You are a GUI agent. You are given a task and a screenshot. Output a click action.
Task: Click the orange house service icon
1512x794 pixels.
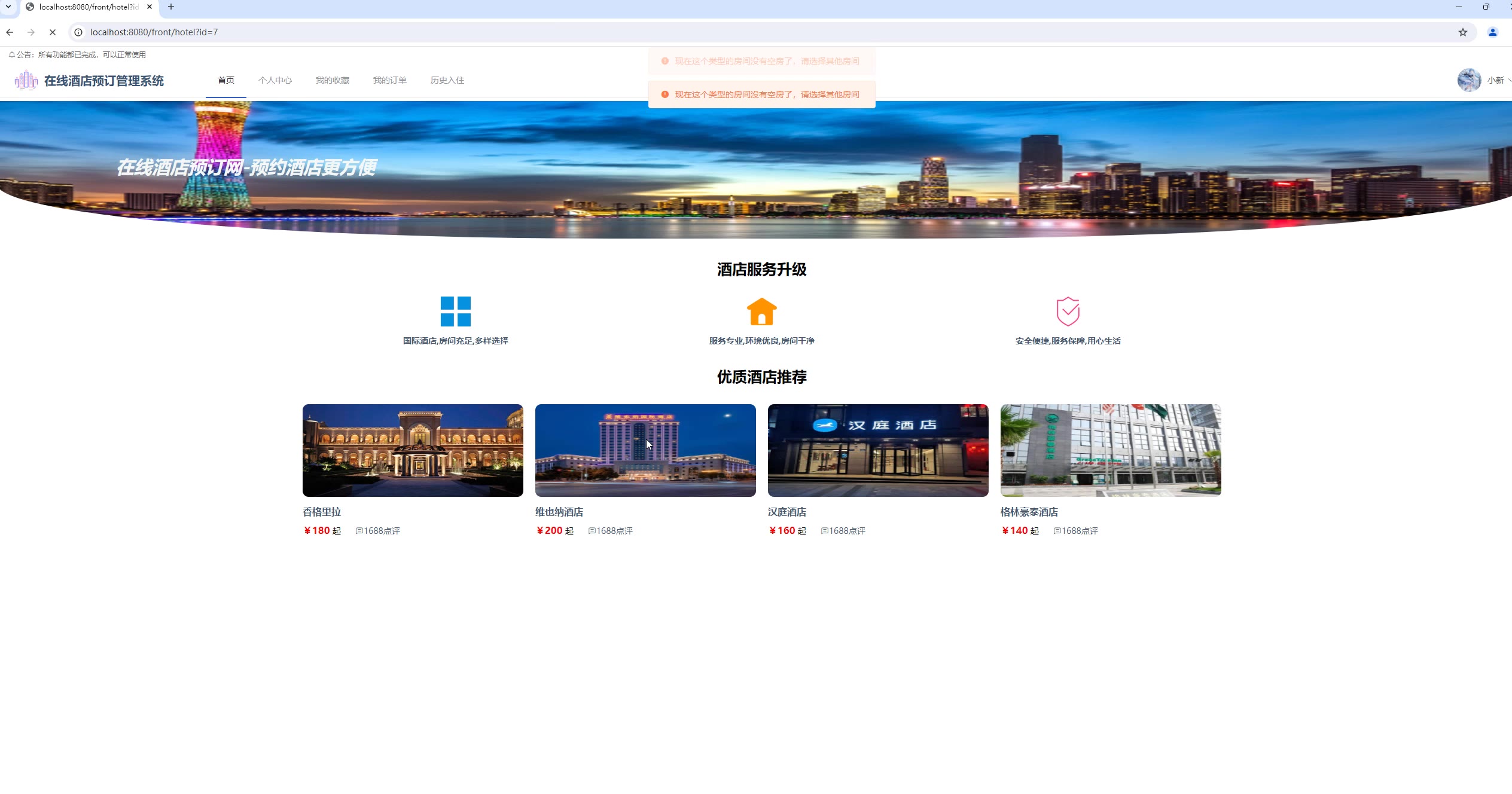pyautogui.click(x=761, y=312)
